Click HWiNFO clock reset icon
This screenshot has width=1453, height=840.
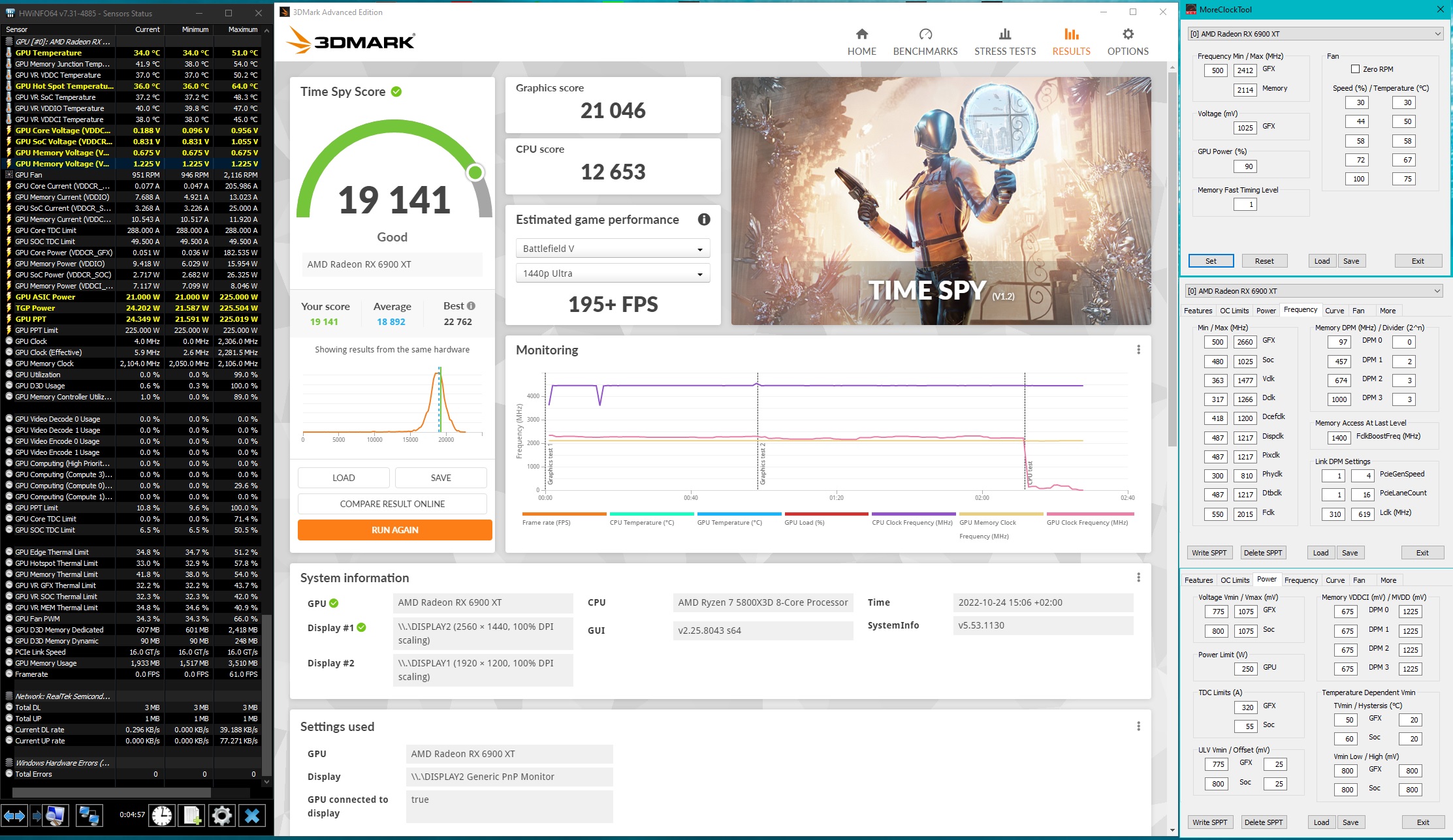click(x=161, y=815)
